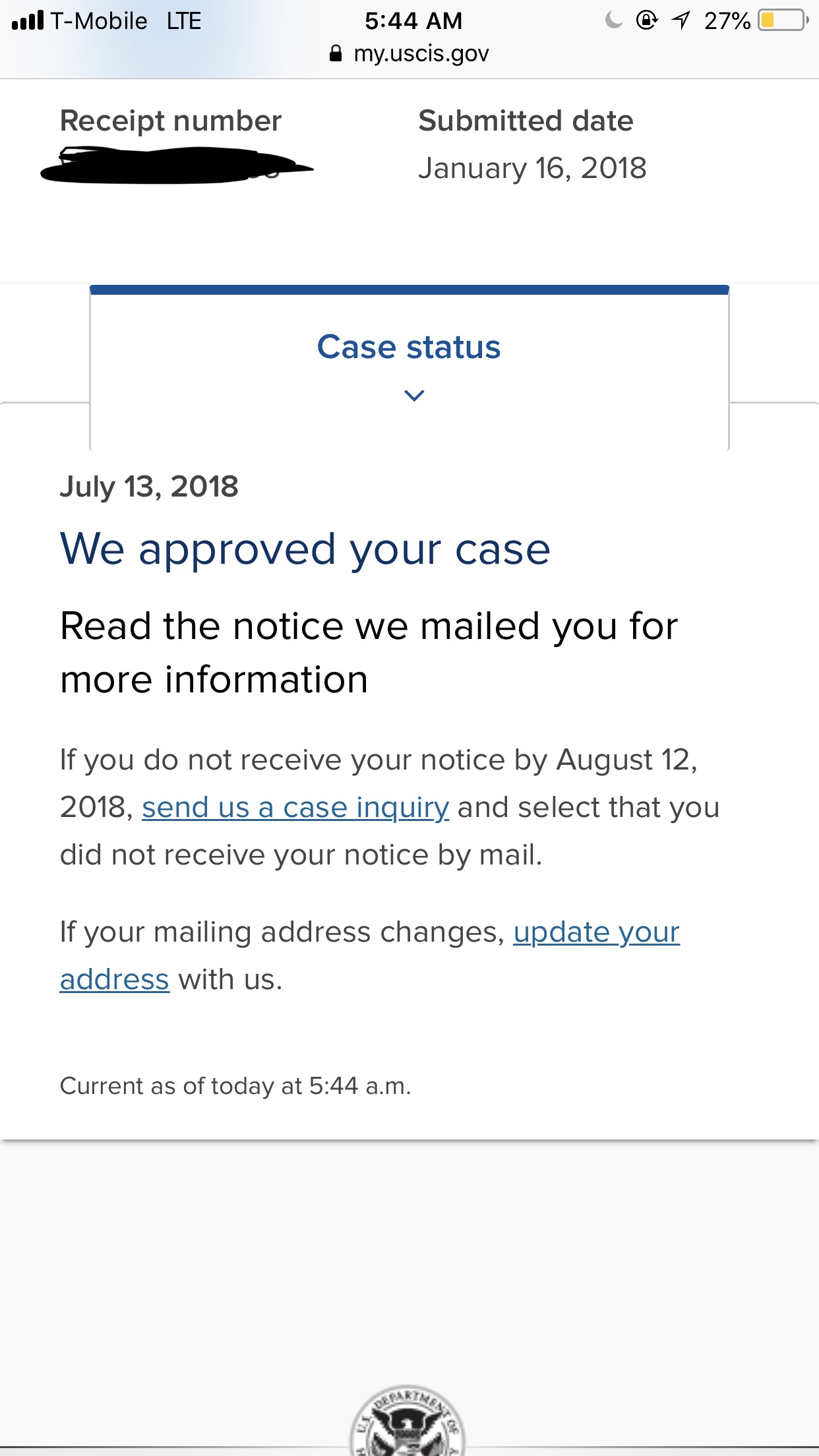Collapse the Case status chevron arrow
This screenshot has width=819, height=1456.
click(x=414, y=396)
